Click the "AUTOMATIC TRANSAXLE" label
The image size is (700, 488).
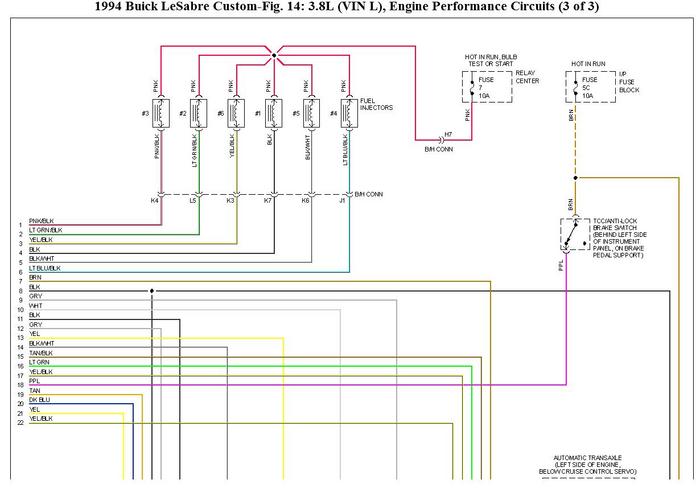[x=588, y=458]
